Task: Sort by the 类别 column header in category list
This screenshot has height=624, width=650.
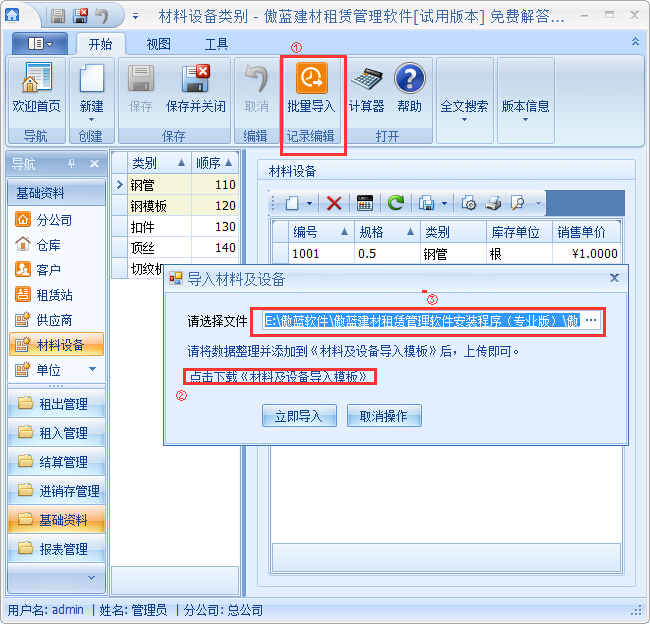Action: [159, 163]
